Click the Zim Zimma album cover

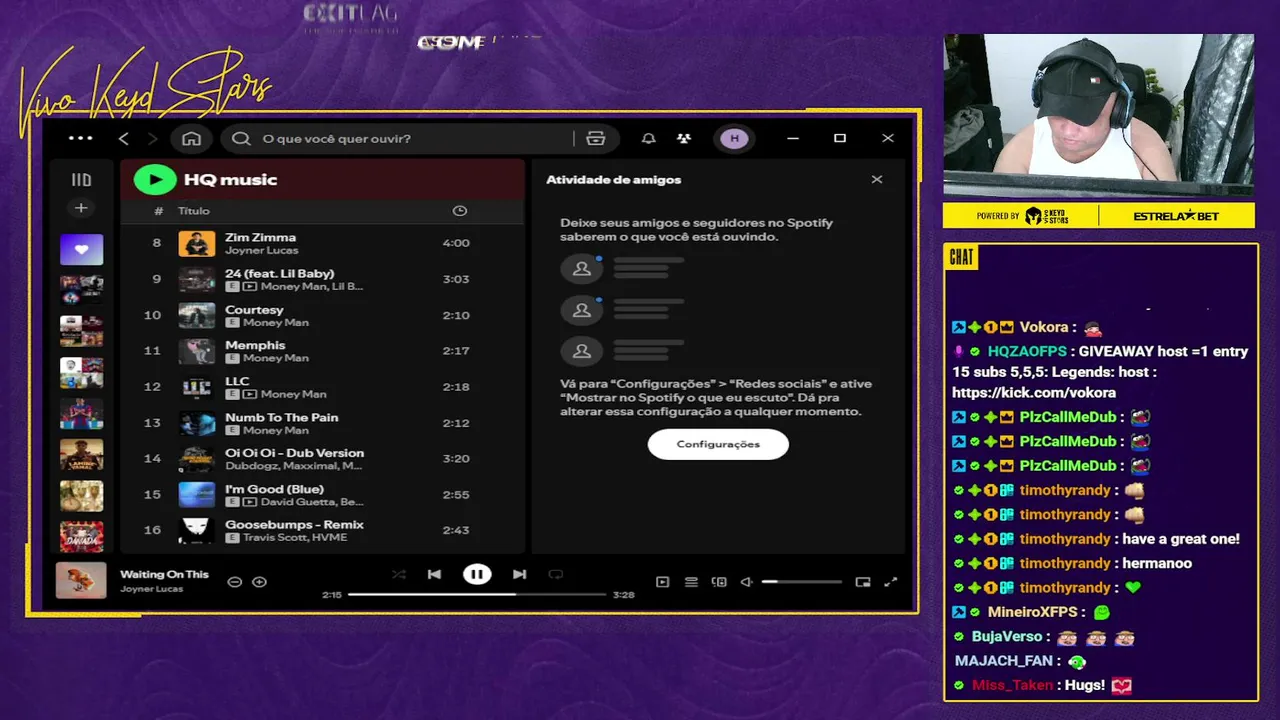[x=197, y=243]
